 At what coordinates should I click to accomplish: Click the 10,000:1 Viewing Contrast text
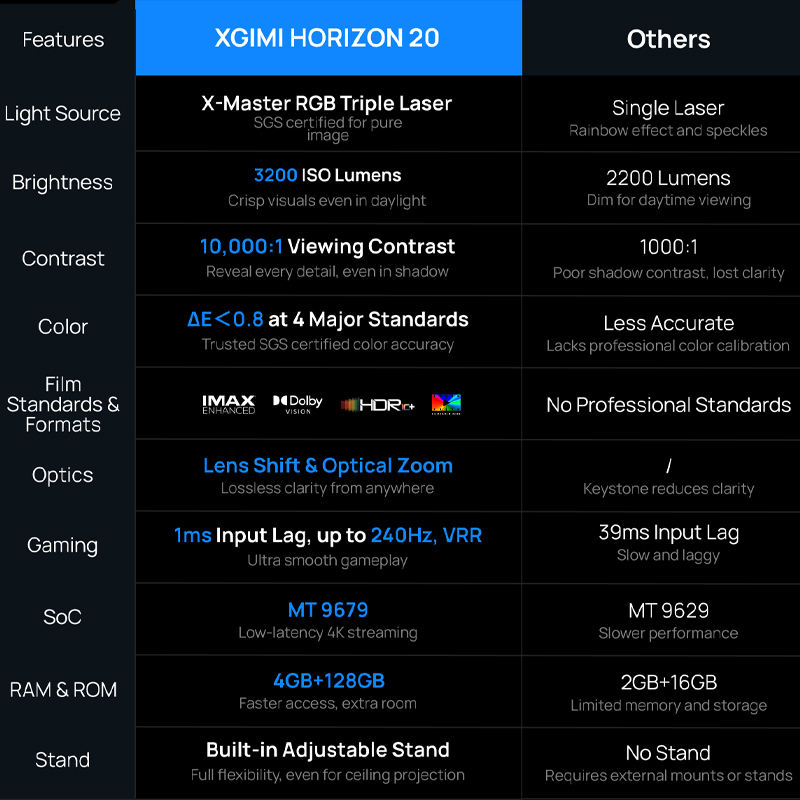(328, 246)
